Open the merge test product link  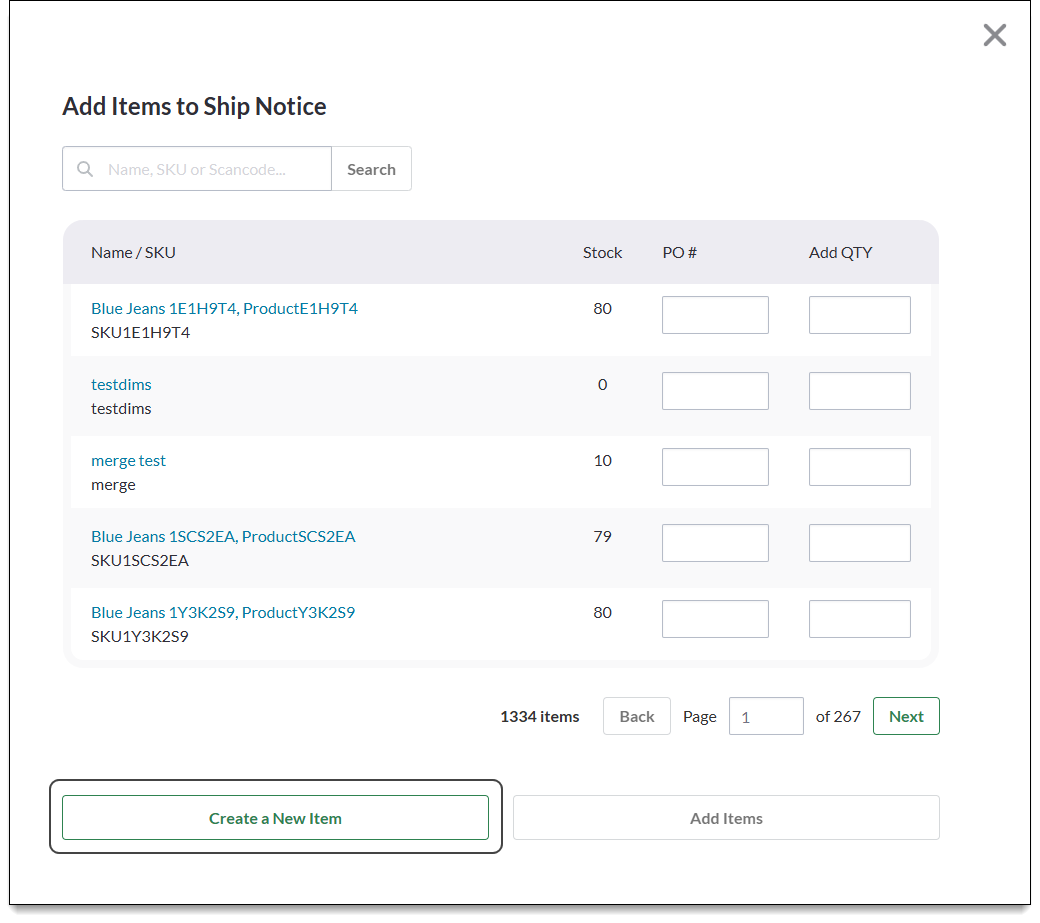(x=128, y=461)
